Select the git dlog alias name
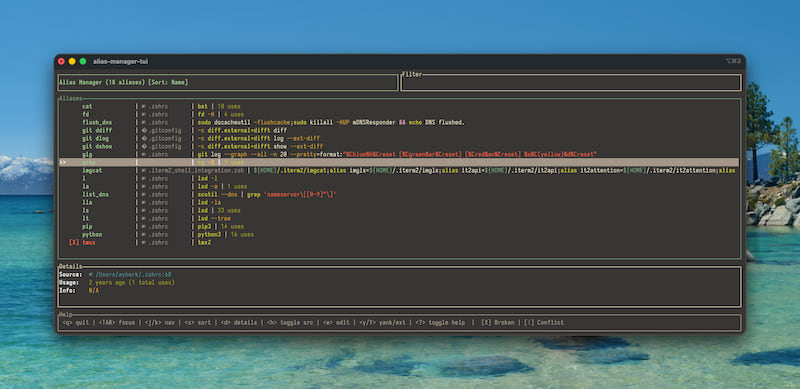This screenshot has height=389, width=800. tap(95, 138)
